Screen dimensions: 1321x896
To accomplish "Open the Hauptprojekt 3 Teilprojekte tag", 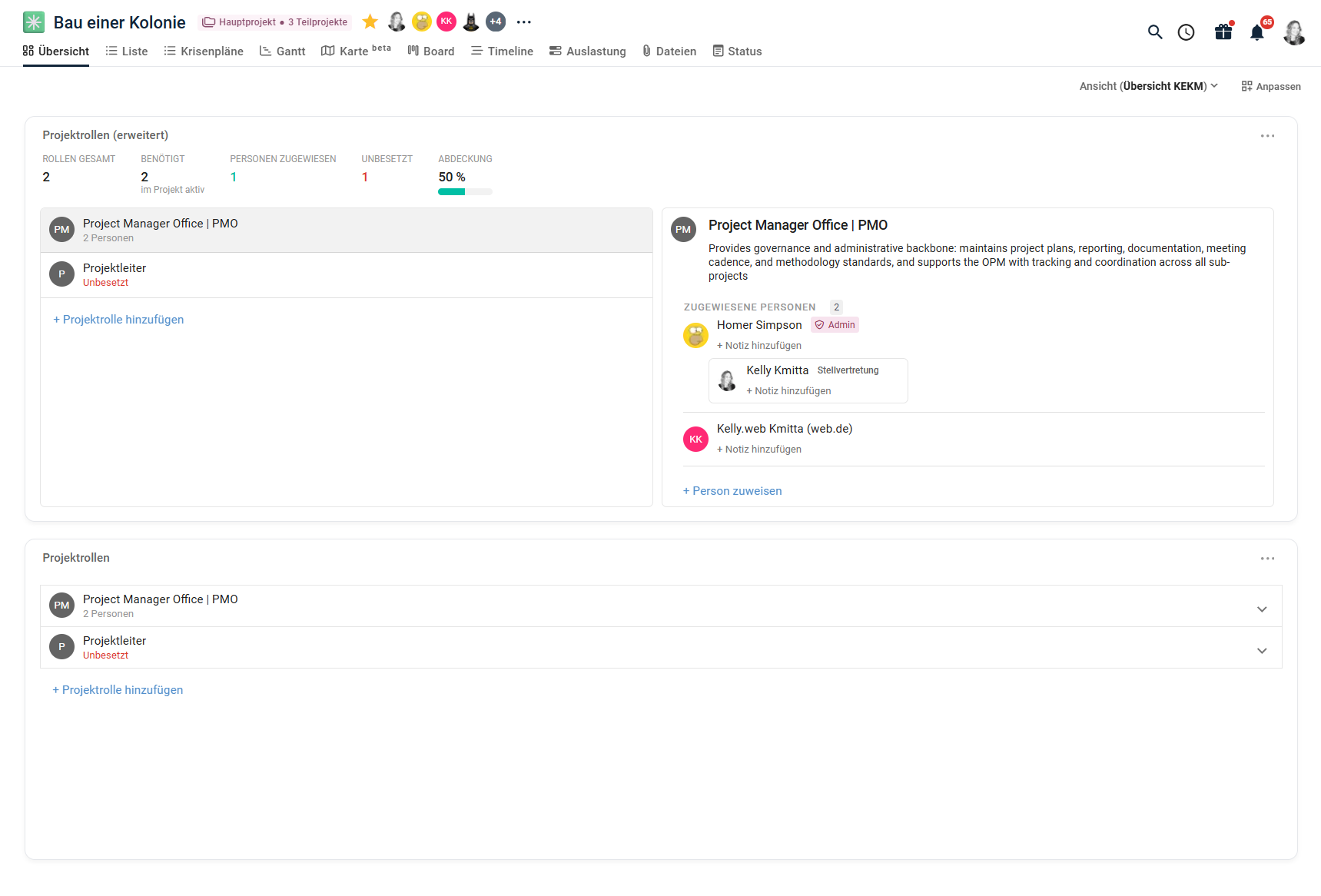I will click(274, 22).
